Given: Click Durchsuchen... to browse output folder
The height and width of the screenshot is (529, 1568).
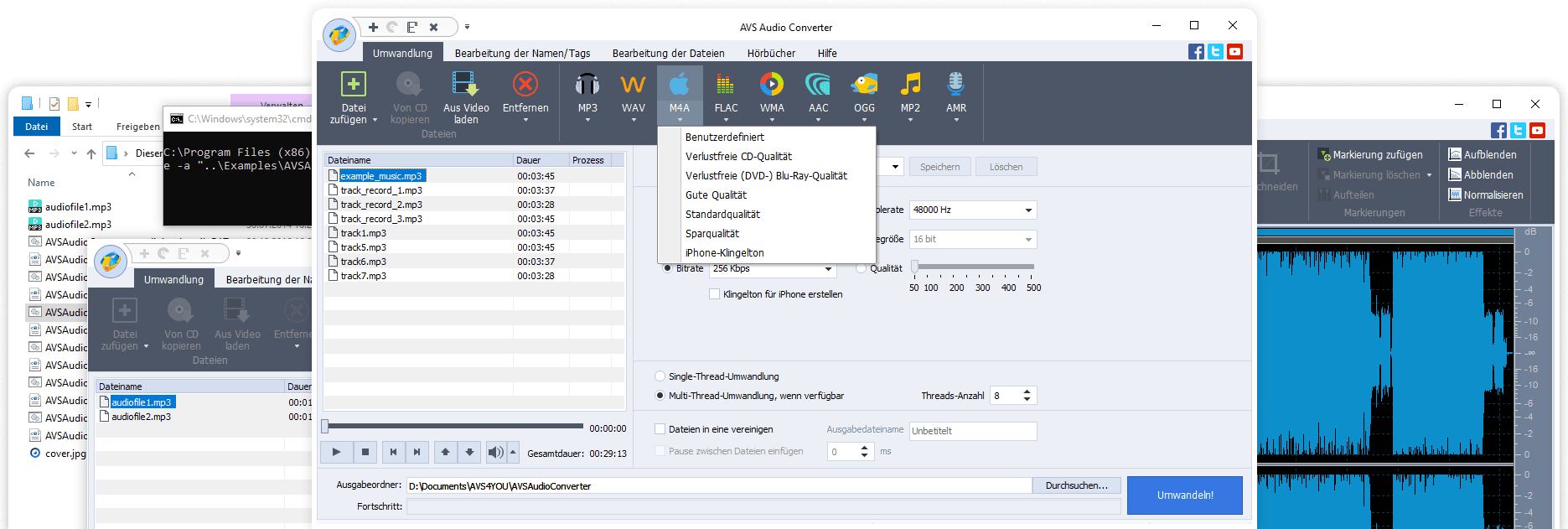Looking at the screenshot, I should 1076,485.
